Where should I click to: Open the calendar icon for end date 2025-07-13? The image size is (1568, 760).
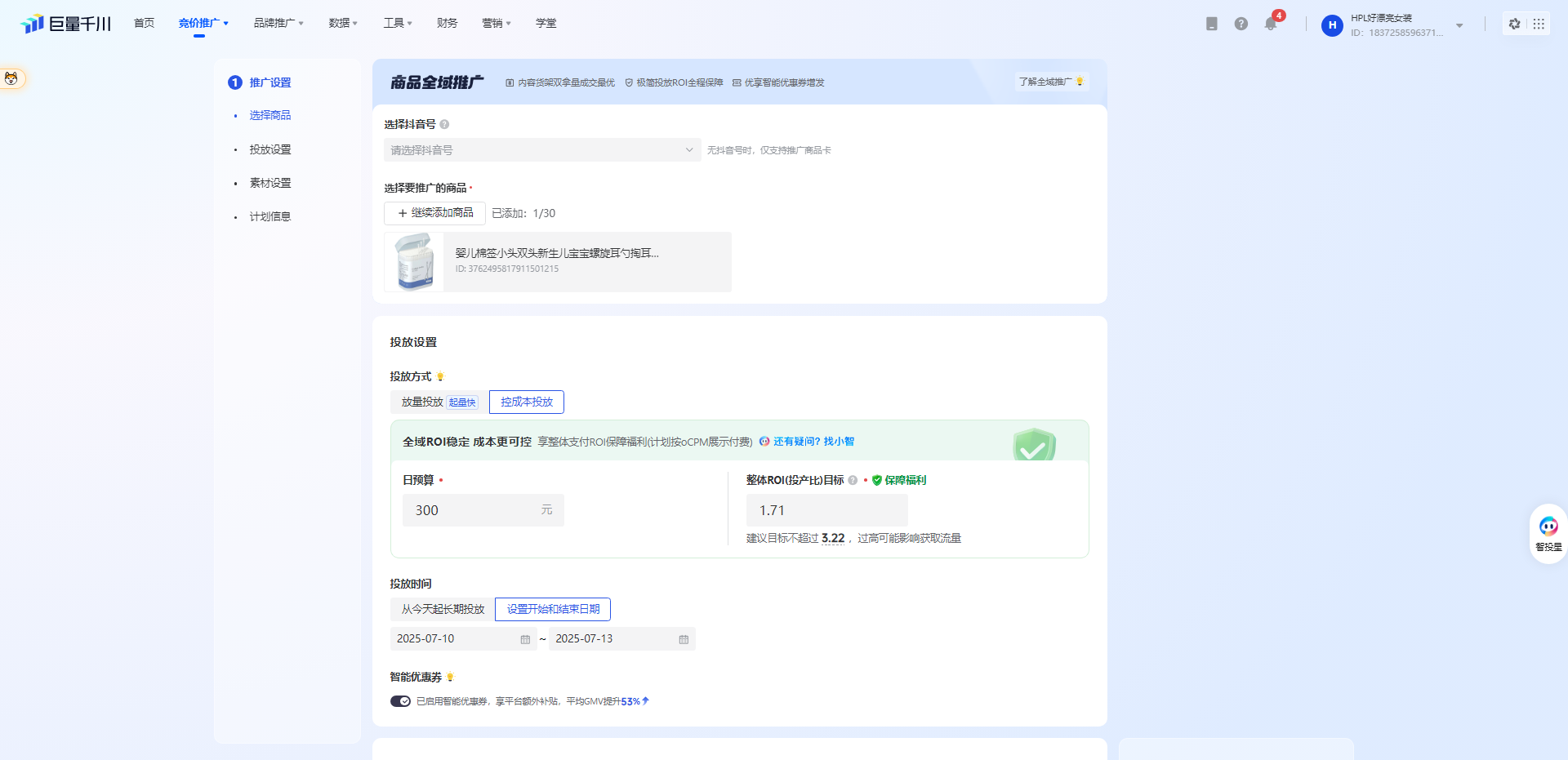click(x=684, y=639)
